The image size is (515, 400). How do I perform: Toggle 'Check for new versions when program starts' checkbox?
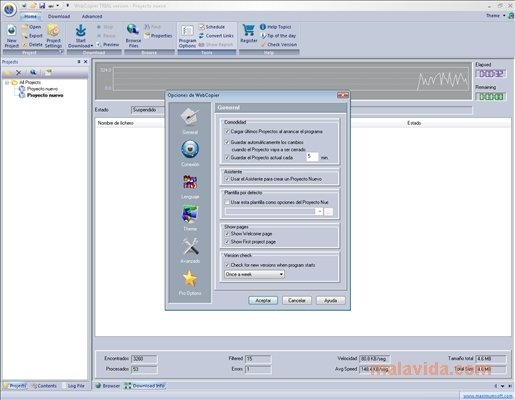click(x=227, y=265)
